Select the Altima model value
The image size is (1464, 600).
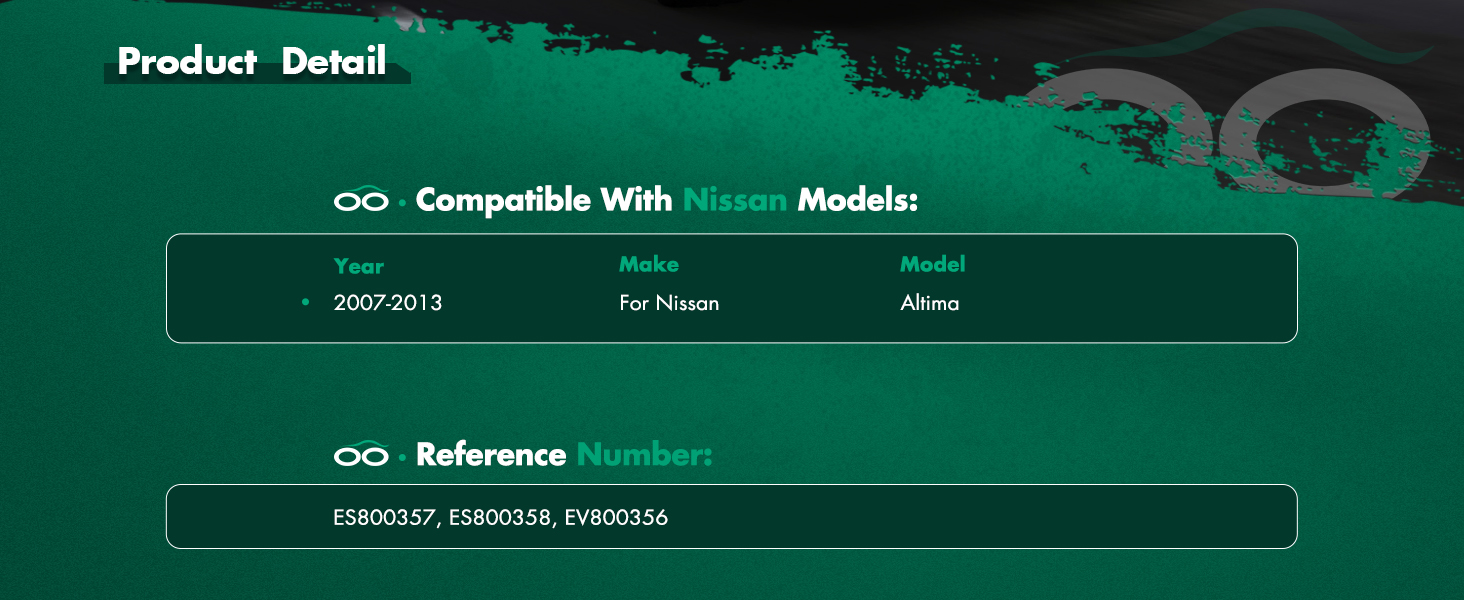(930, 302)
